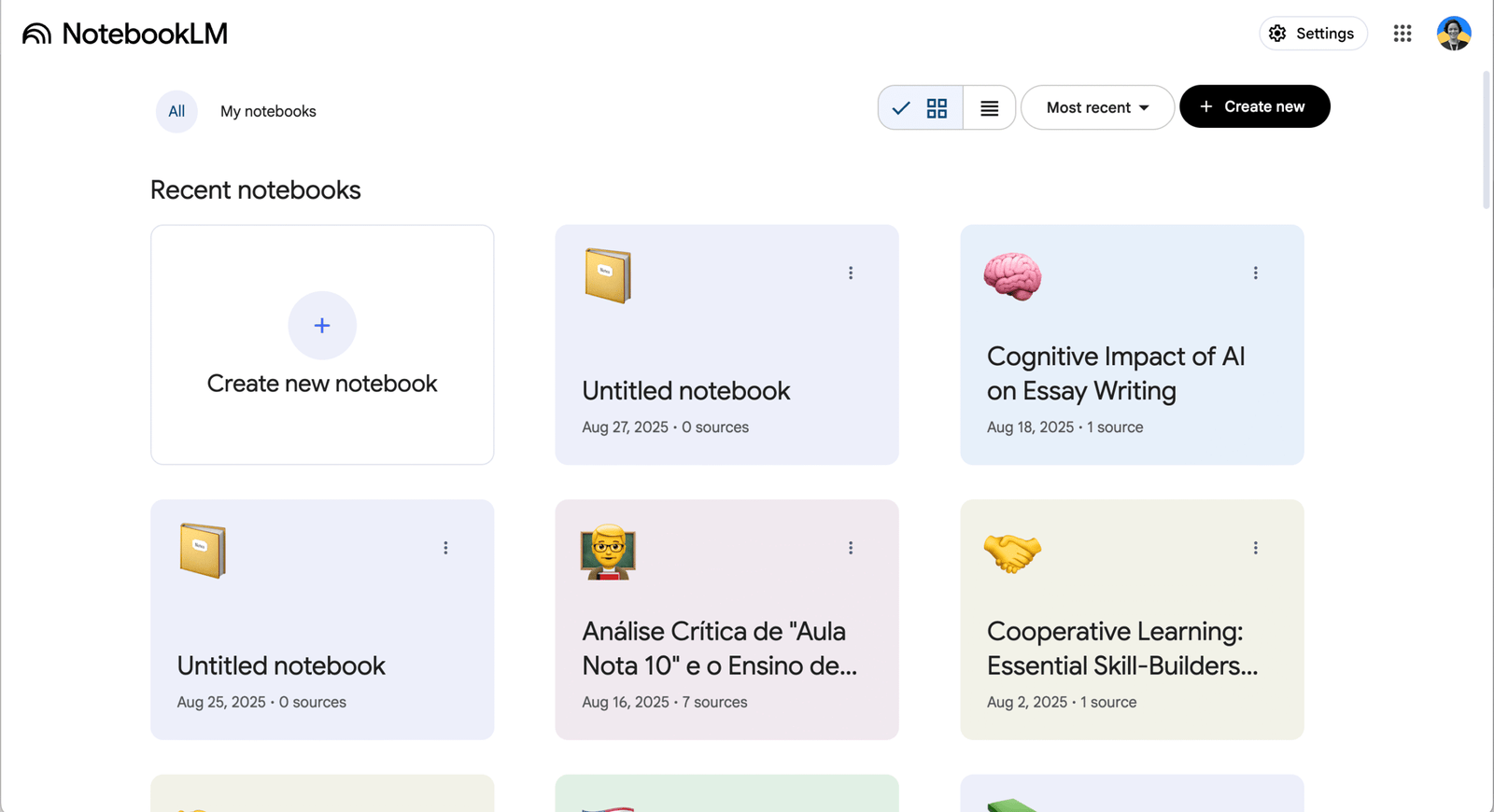Open the Google apps grid
Viewport: 1494px width, 812px height.
pyautogui.click(x=1402, y=34)
